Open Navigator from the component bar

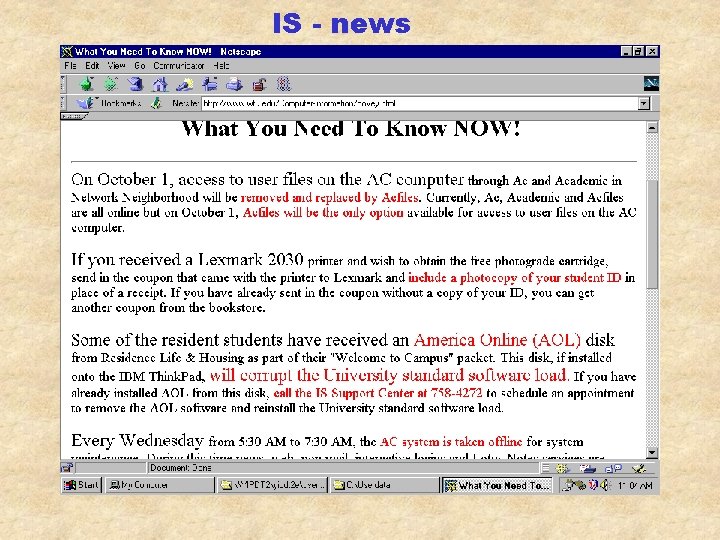point(562,468)
